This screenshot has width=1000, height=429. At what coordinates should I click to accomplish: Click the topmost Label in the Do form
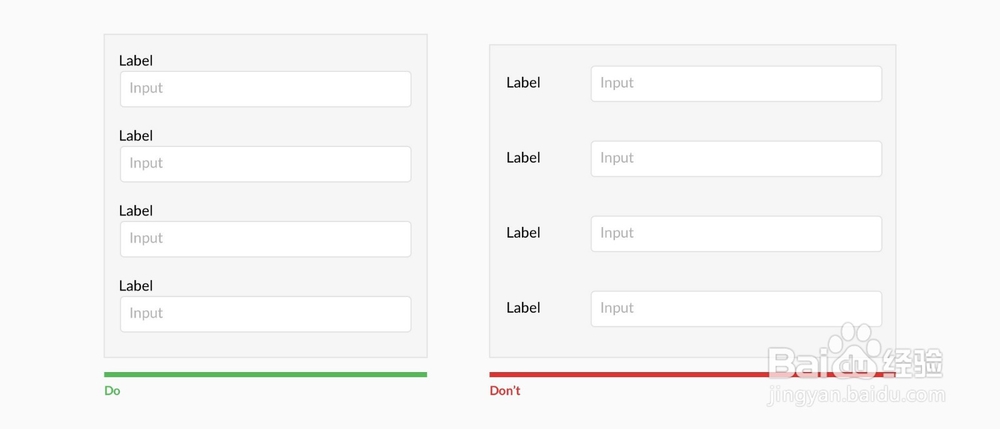[136, 61]
